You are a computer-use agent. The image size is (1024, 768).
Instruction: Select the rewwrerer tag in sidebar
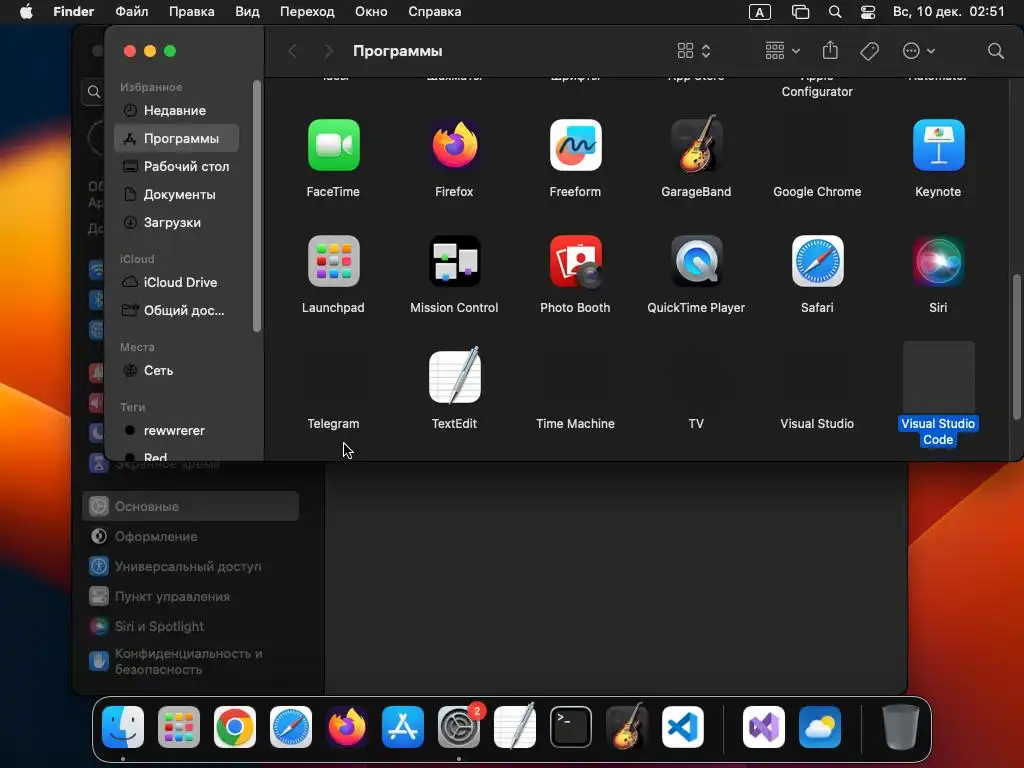point(176,430)
